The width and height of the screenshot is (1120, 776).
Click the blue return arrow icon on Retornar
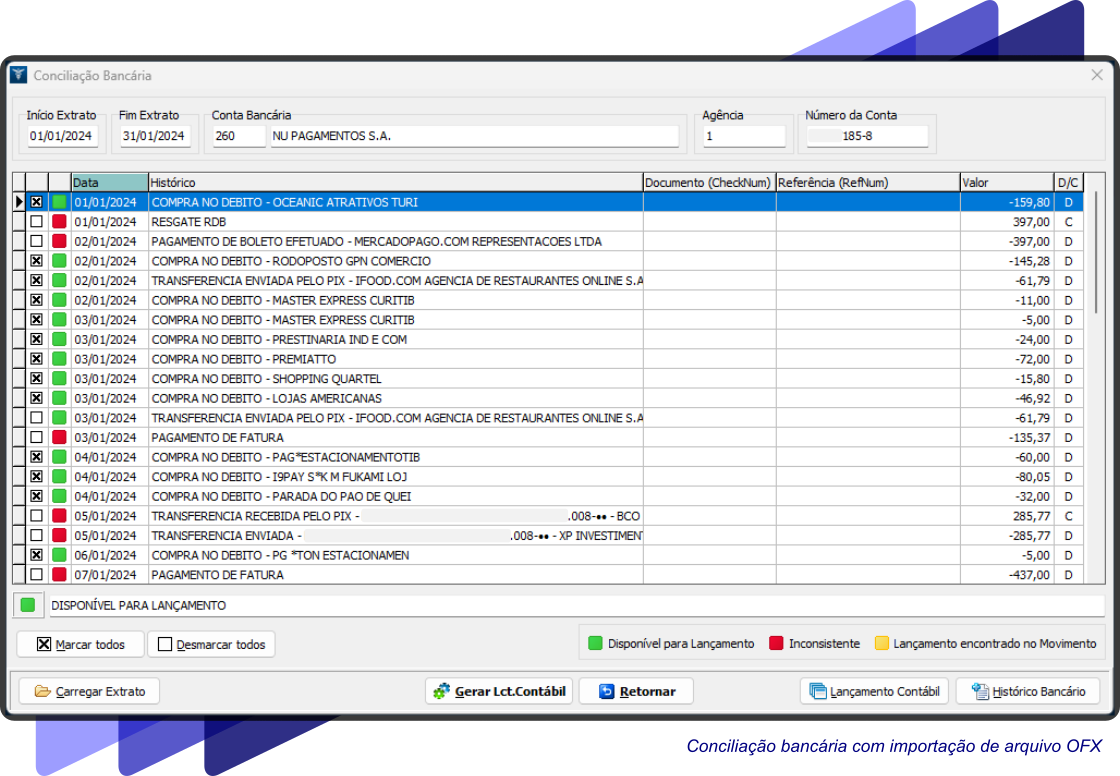(x=605, y=691)
